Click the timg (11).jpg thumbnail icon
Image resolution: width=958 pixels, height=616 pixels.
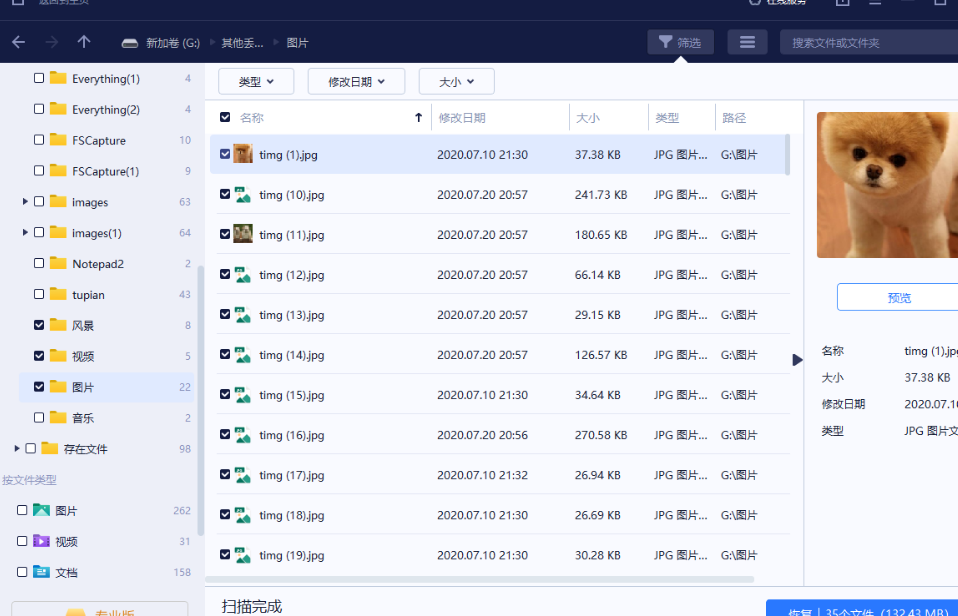(242, 235)
